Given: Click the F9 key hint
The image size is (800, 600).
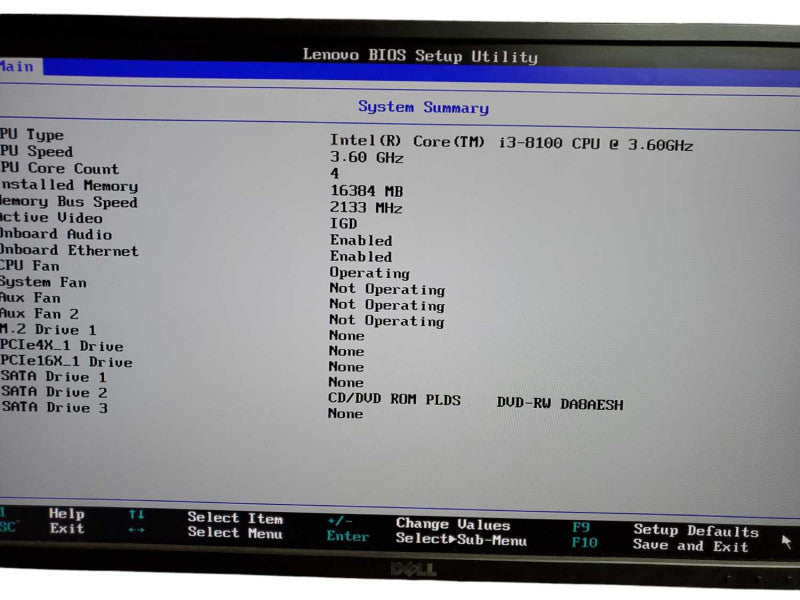Looking at the screenshot, I should [581, 527].
